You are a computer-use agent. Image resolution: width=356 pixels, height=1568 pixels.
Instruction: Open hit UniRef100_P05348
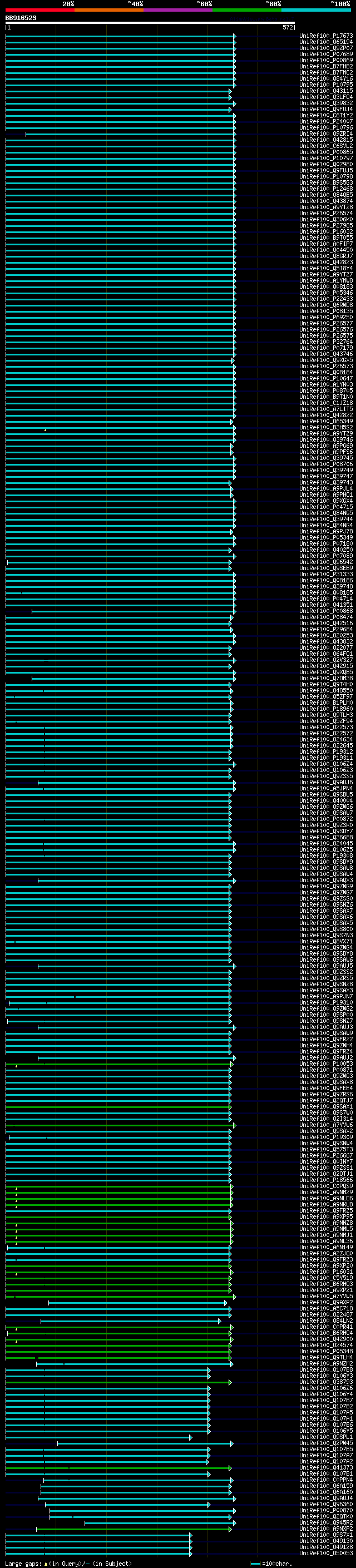pyautogui.click(x=326, y=1351)
